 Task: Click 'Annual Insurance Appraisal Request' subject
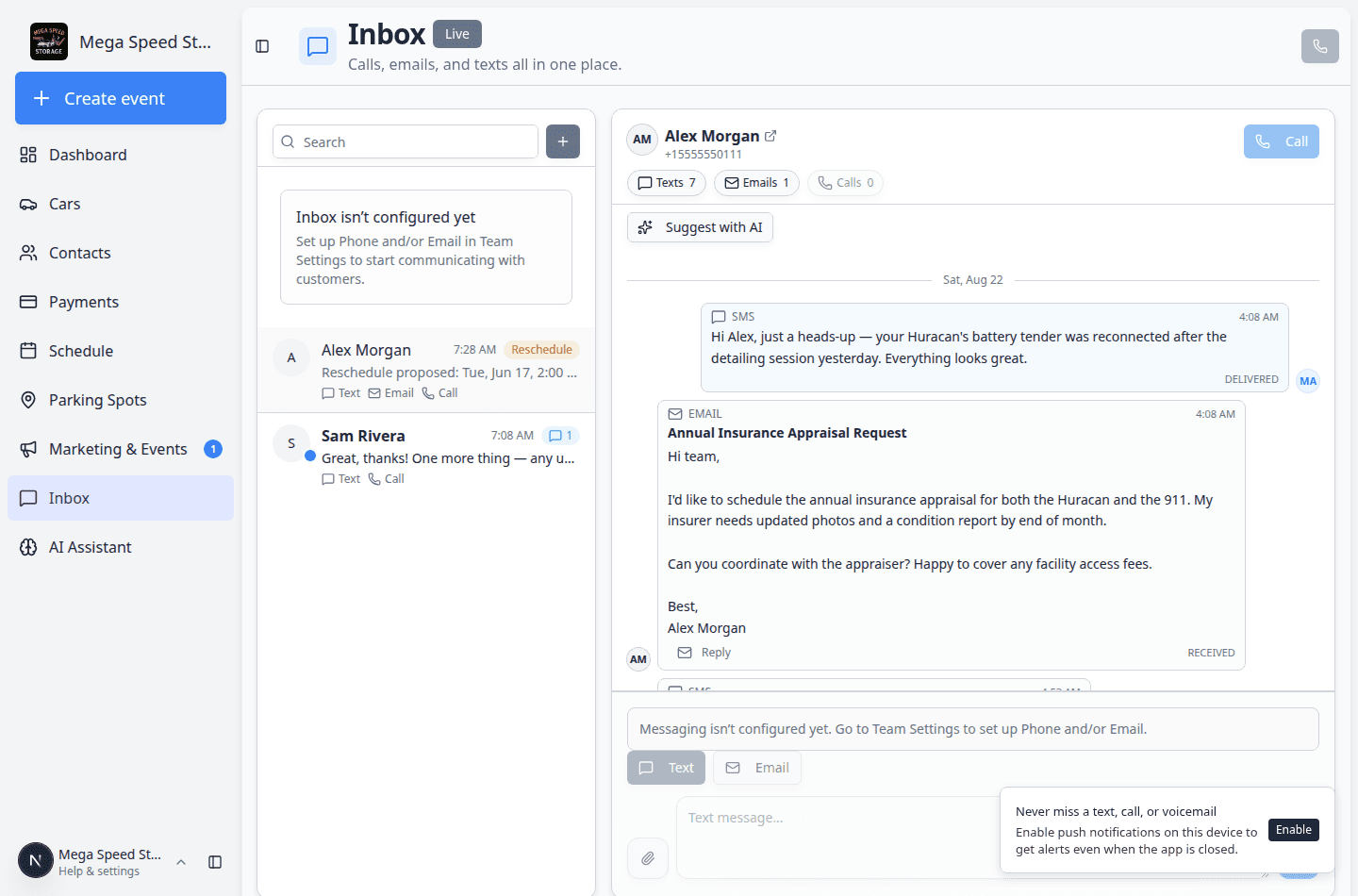[x=787, y=433]
